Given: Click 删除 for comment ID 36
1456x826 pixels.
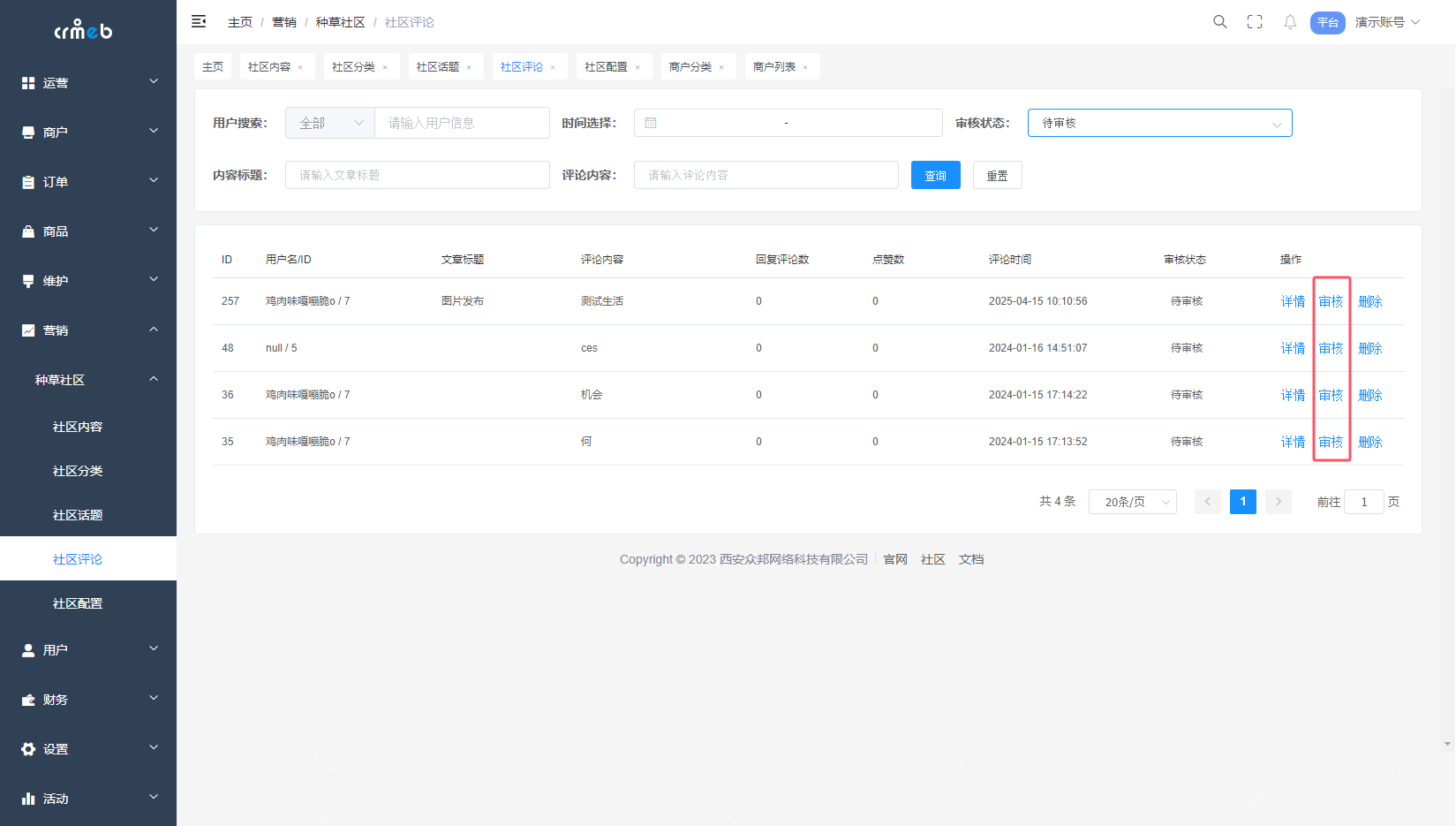Looking at the screenshot, I should [1369, 395].
